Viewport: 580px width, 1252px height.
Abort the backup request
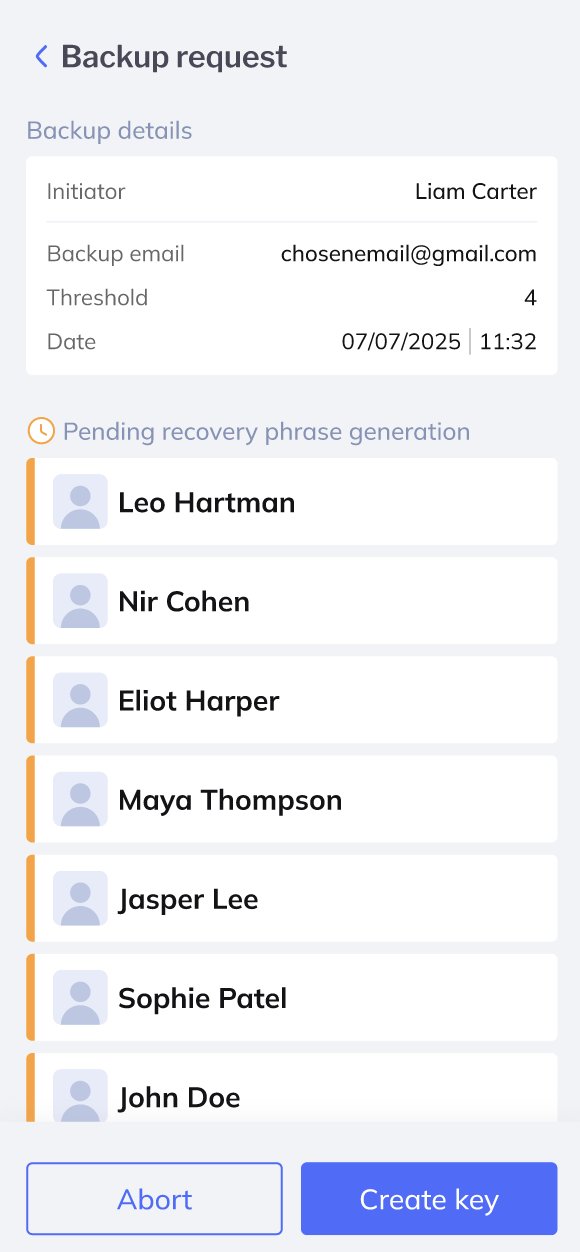pyautogui.click(x=155, y=1199)
